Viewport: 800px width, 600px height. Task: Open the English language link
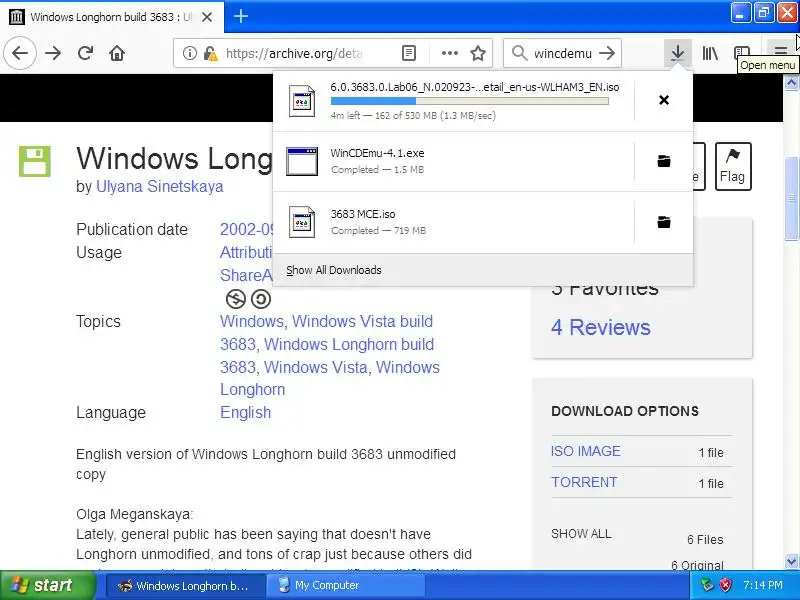245,412
